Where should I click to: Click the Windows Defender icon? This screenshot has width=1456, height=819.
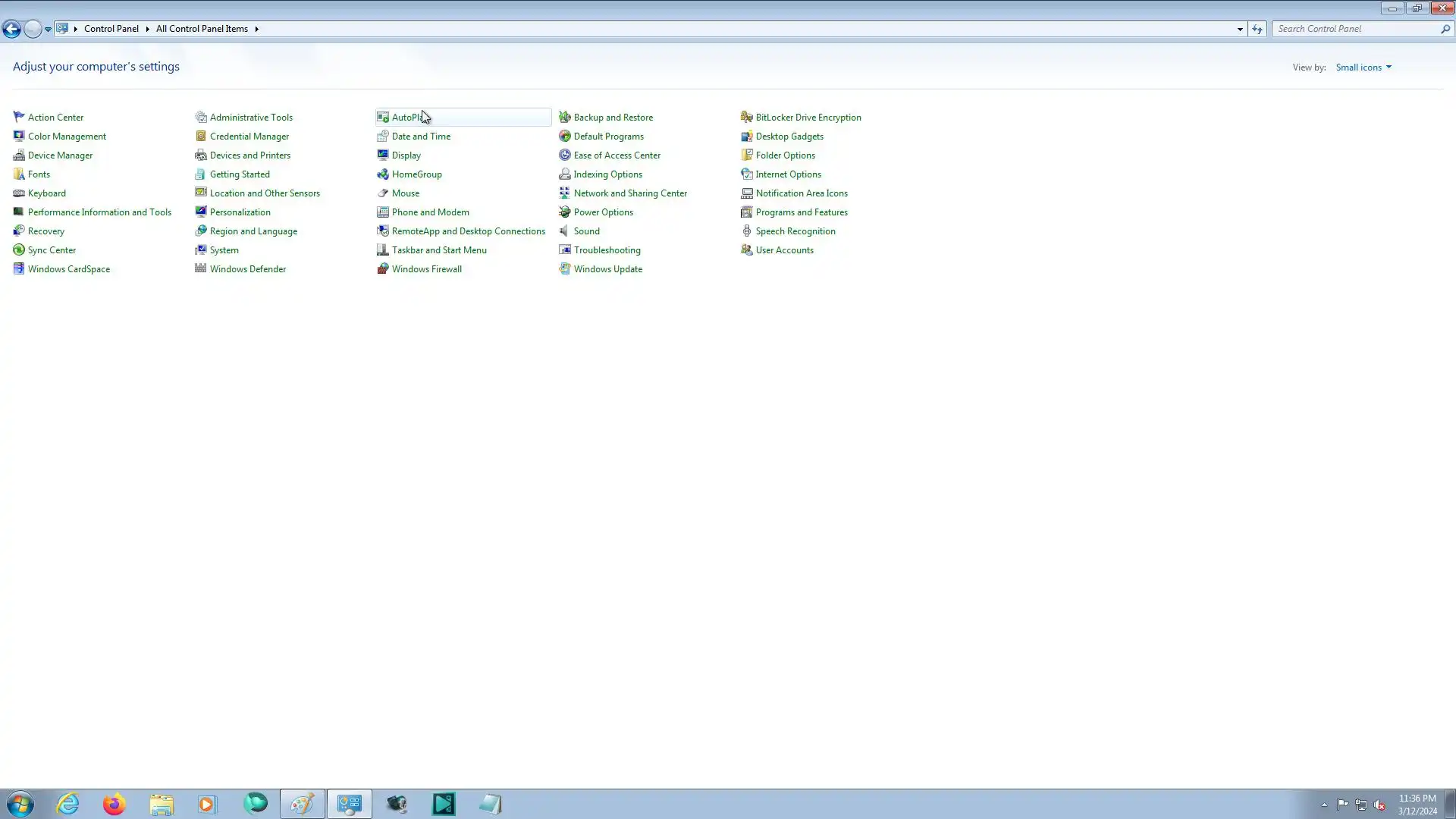(x=201, y=269)
